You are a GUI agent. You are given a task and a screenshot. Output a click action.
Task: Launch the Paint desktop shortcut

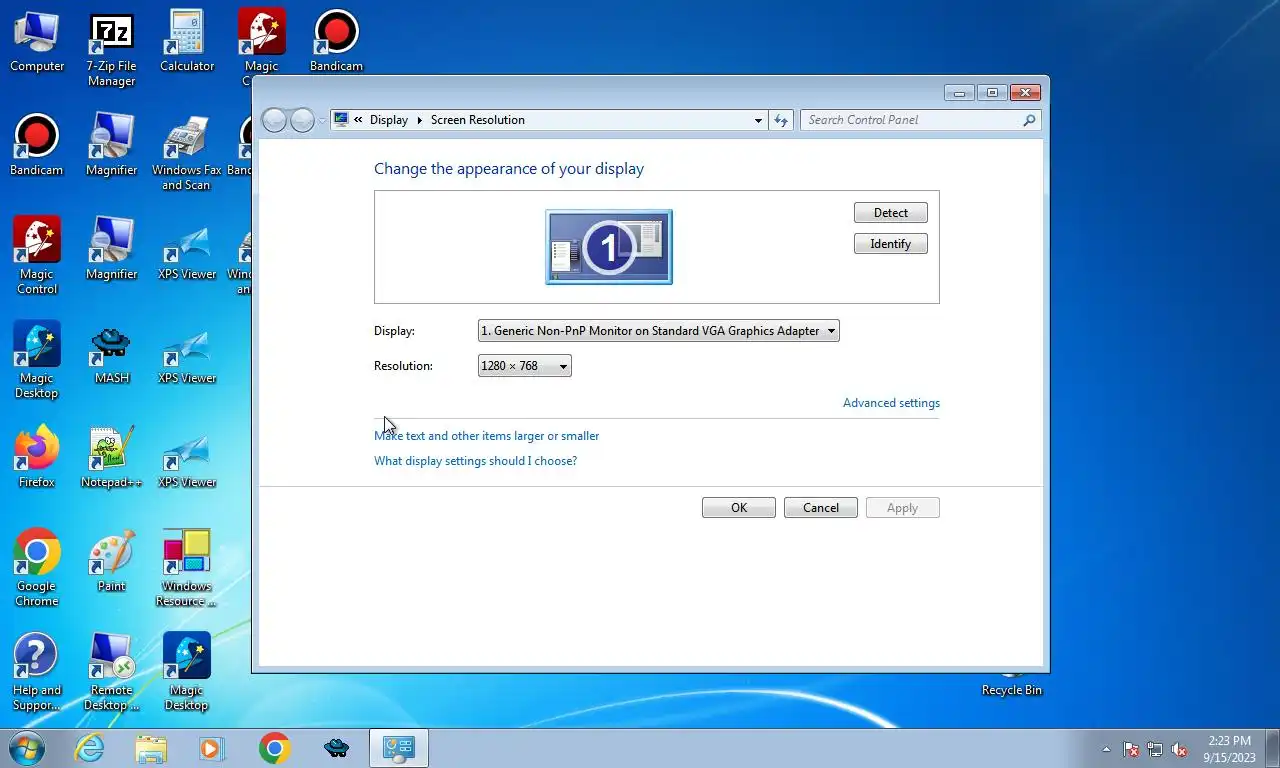click(111, 562)
